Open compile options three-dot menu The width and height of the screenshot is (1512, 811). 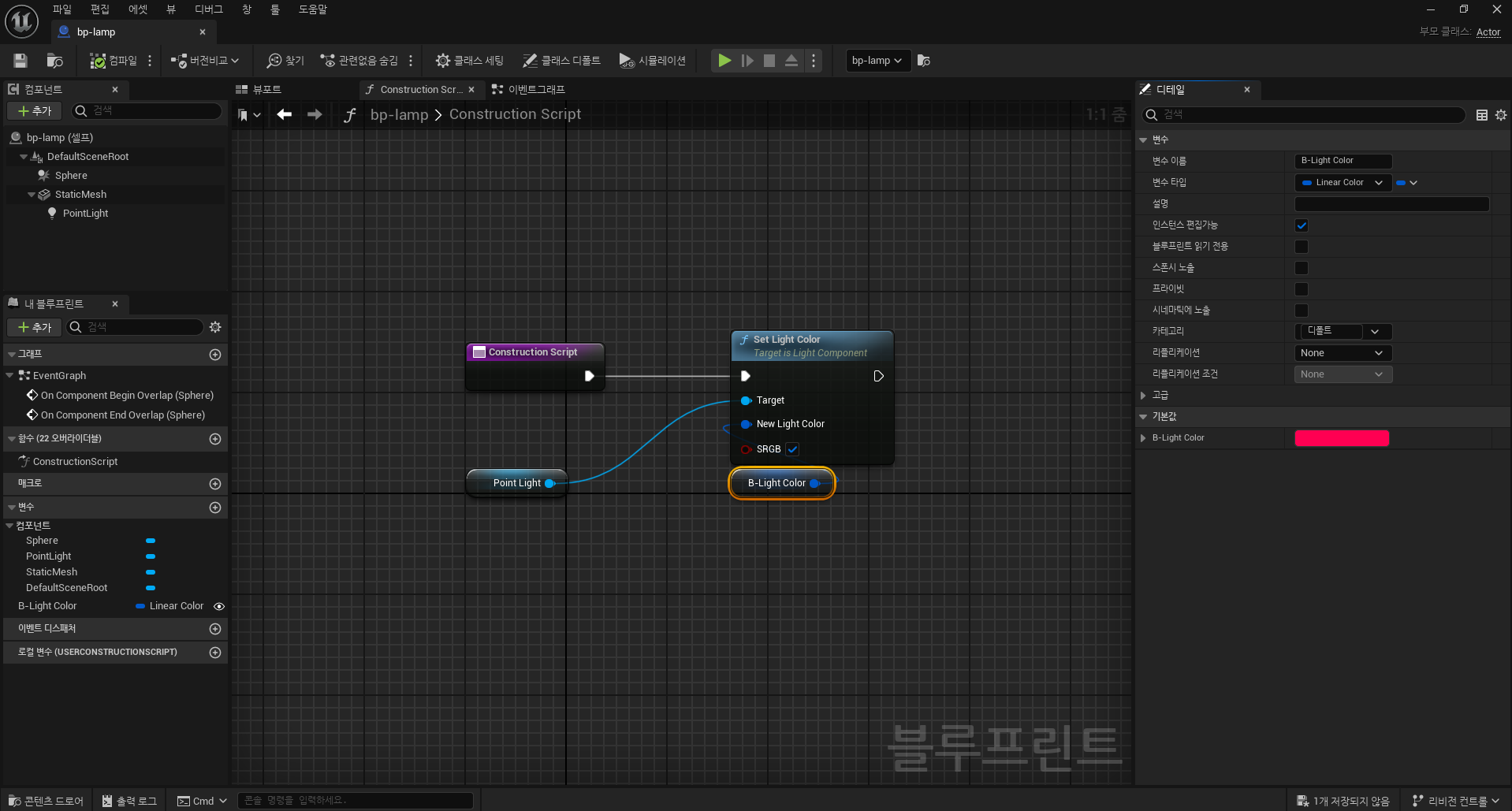click(150, 61)
